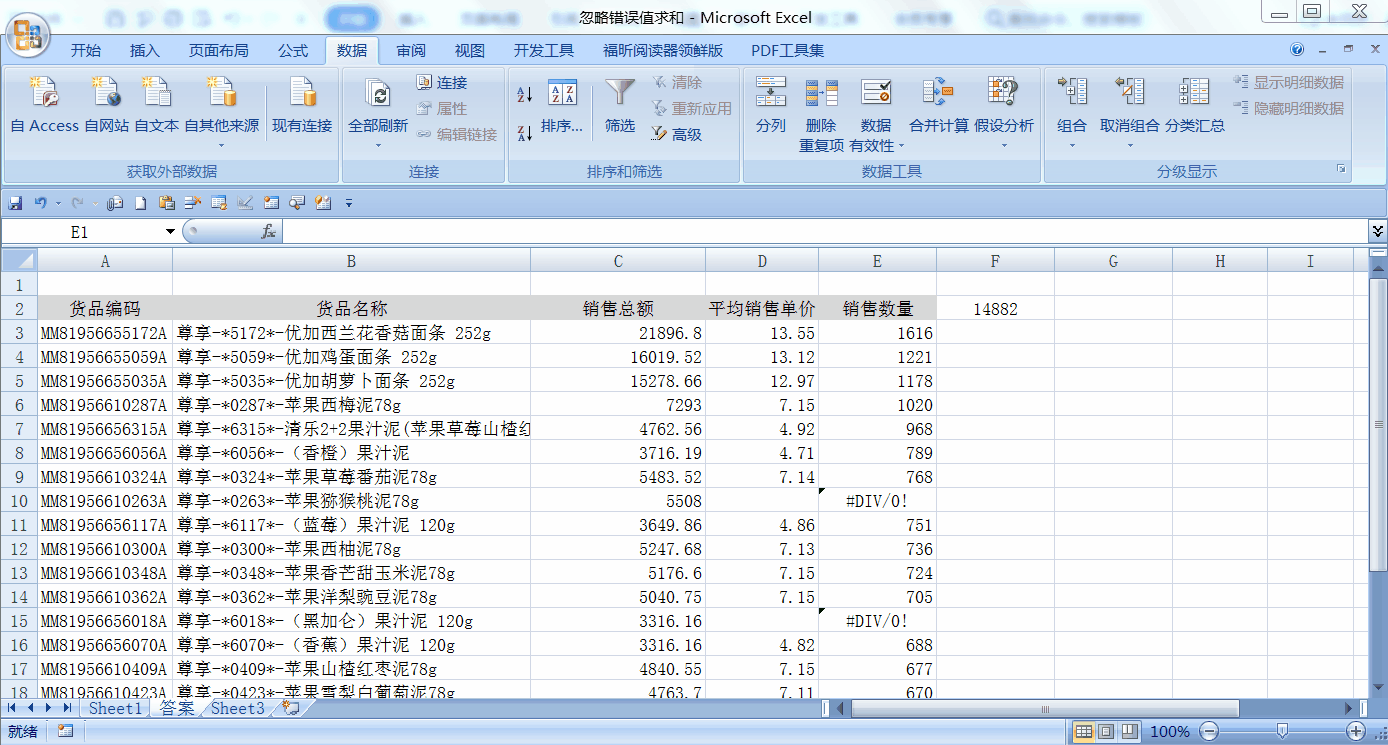Switch to the Sheet3 worksheet tab
The image size is (1388, 745).
point(238,708)
